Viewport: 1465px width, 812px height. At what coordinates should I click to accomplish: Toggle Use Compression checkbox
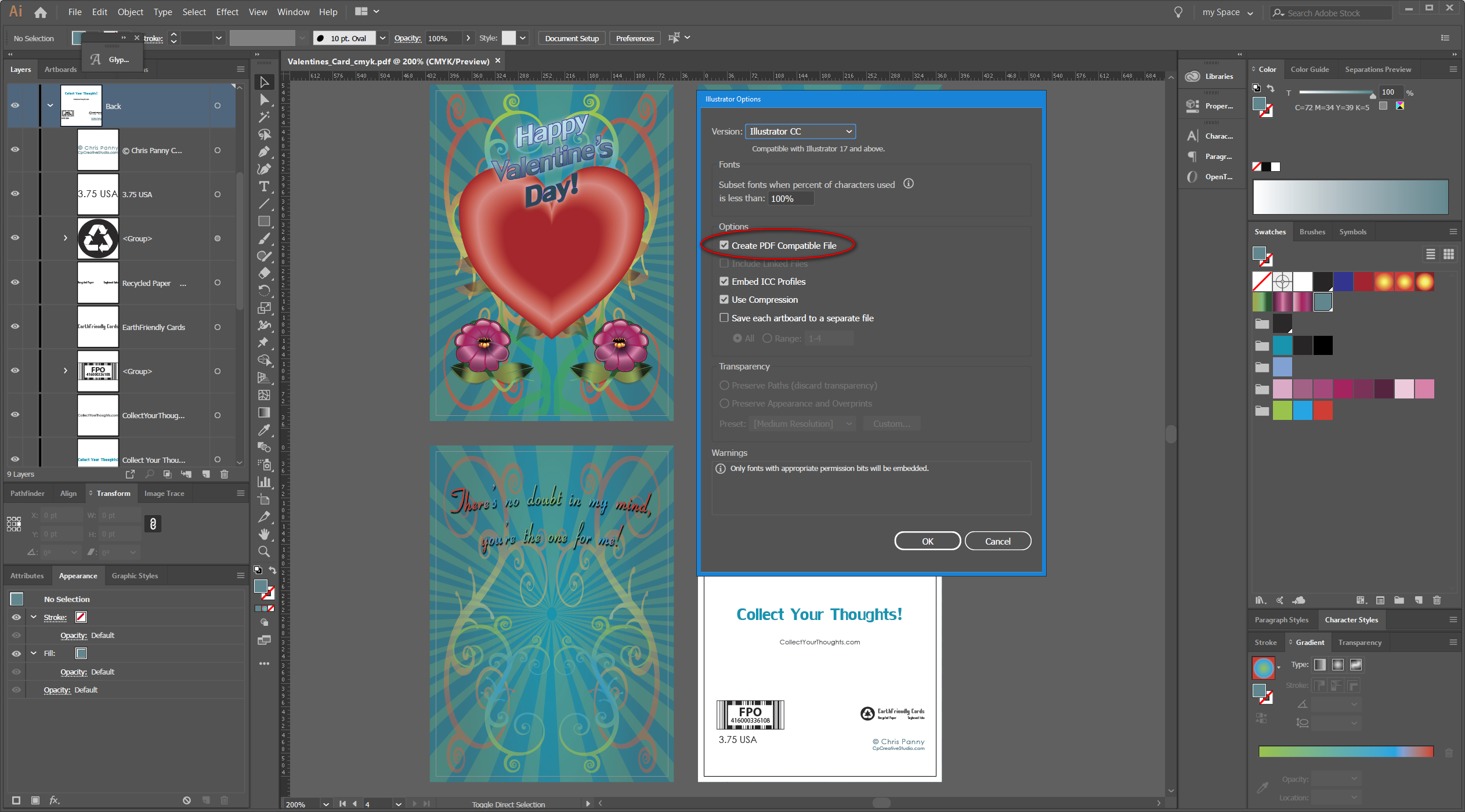[723, 299]
